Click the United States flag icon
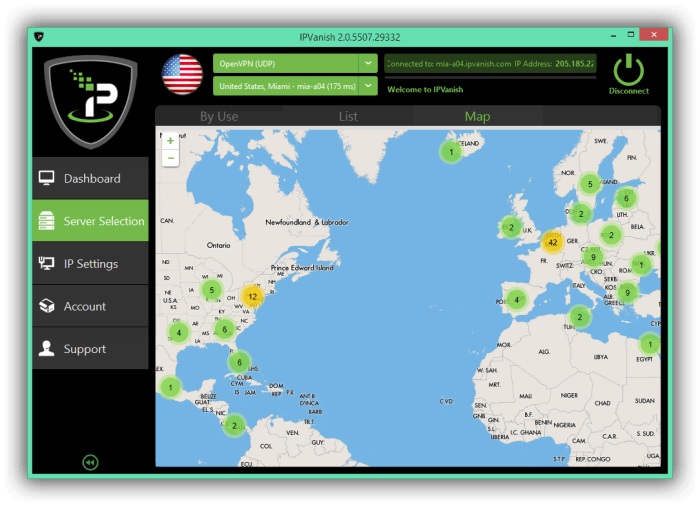700x506 pixels. (182, 75)
